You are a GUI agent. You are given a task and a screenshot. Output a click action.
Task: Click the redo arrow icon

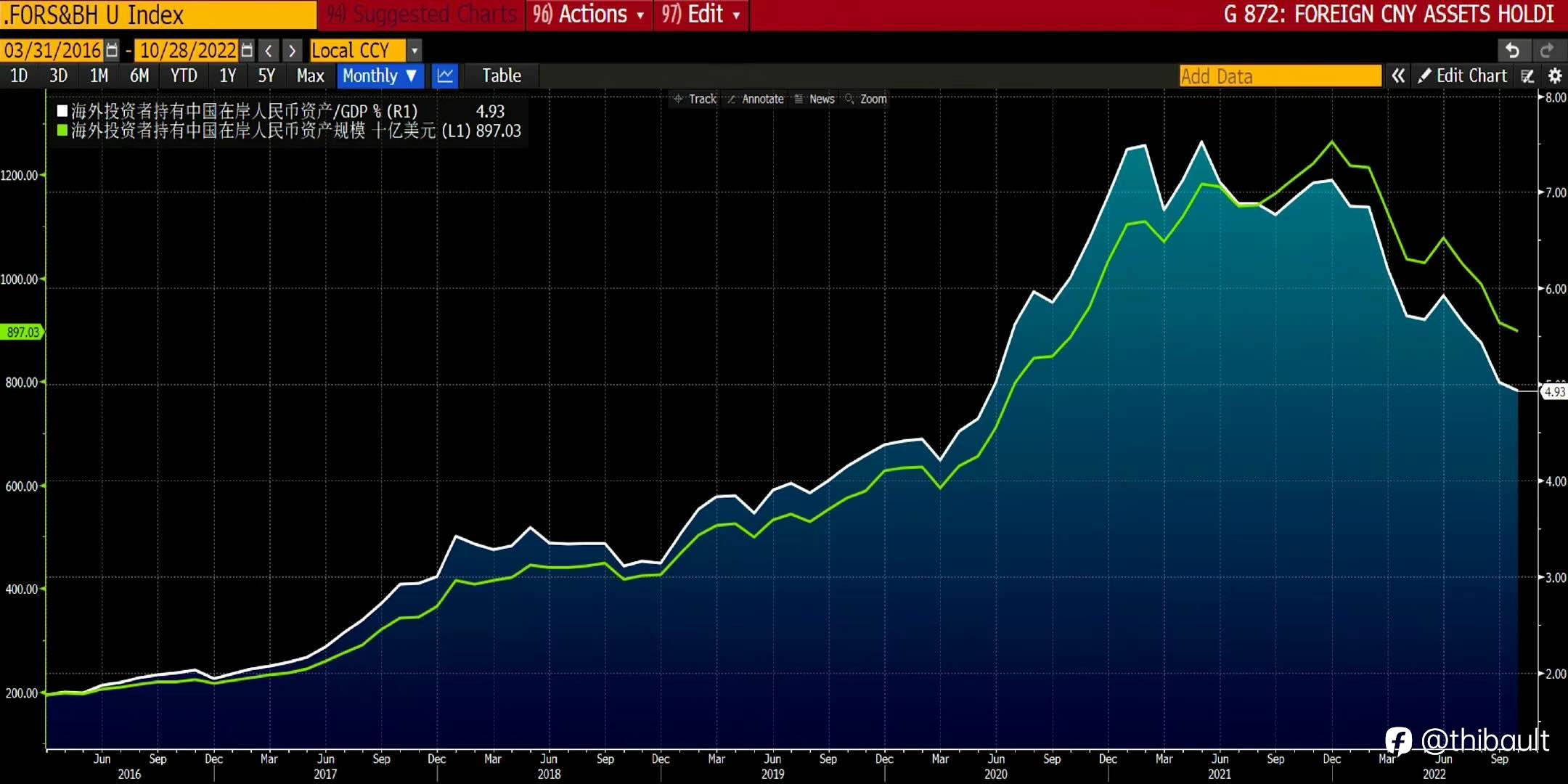[x=1546, y=50]
